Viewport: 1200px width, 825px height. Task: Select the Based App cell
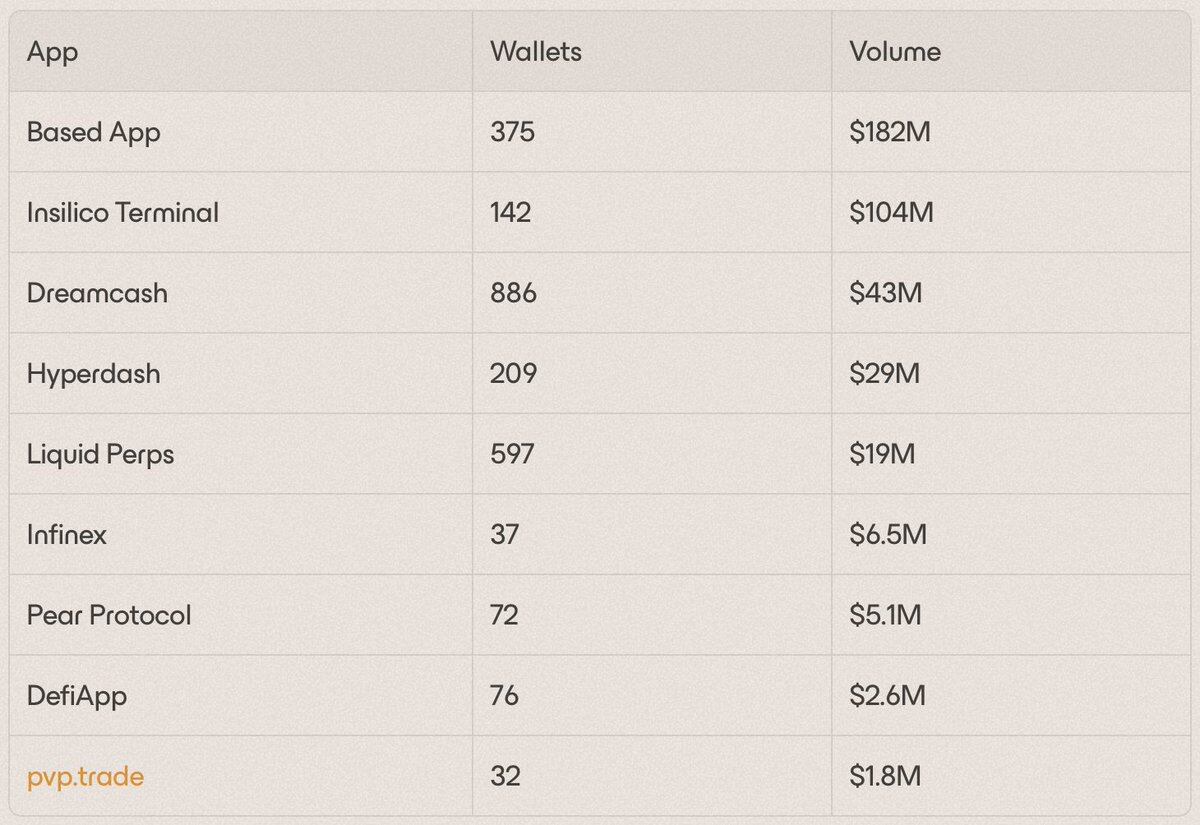[x=93, y=132]
